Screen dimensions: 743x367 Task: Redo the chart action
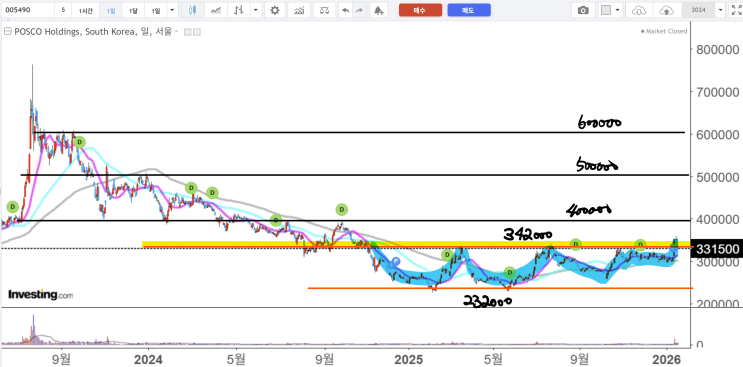[359, 10]
